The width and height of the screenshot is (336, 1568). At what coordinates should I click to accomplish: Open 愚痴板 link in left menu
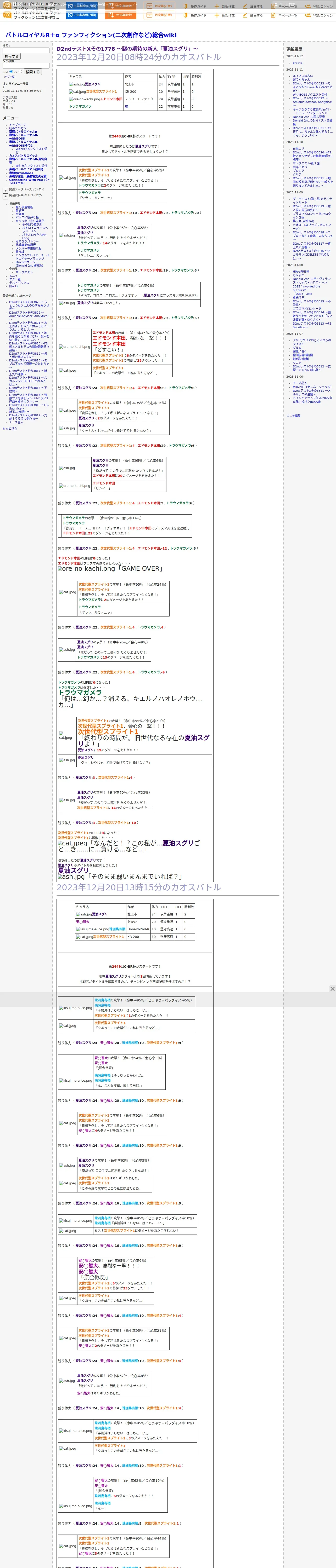[x=20, y=251]
